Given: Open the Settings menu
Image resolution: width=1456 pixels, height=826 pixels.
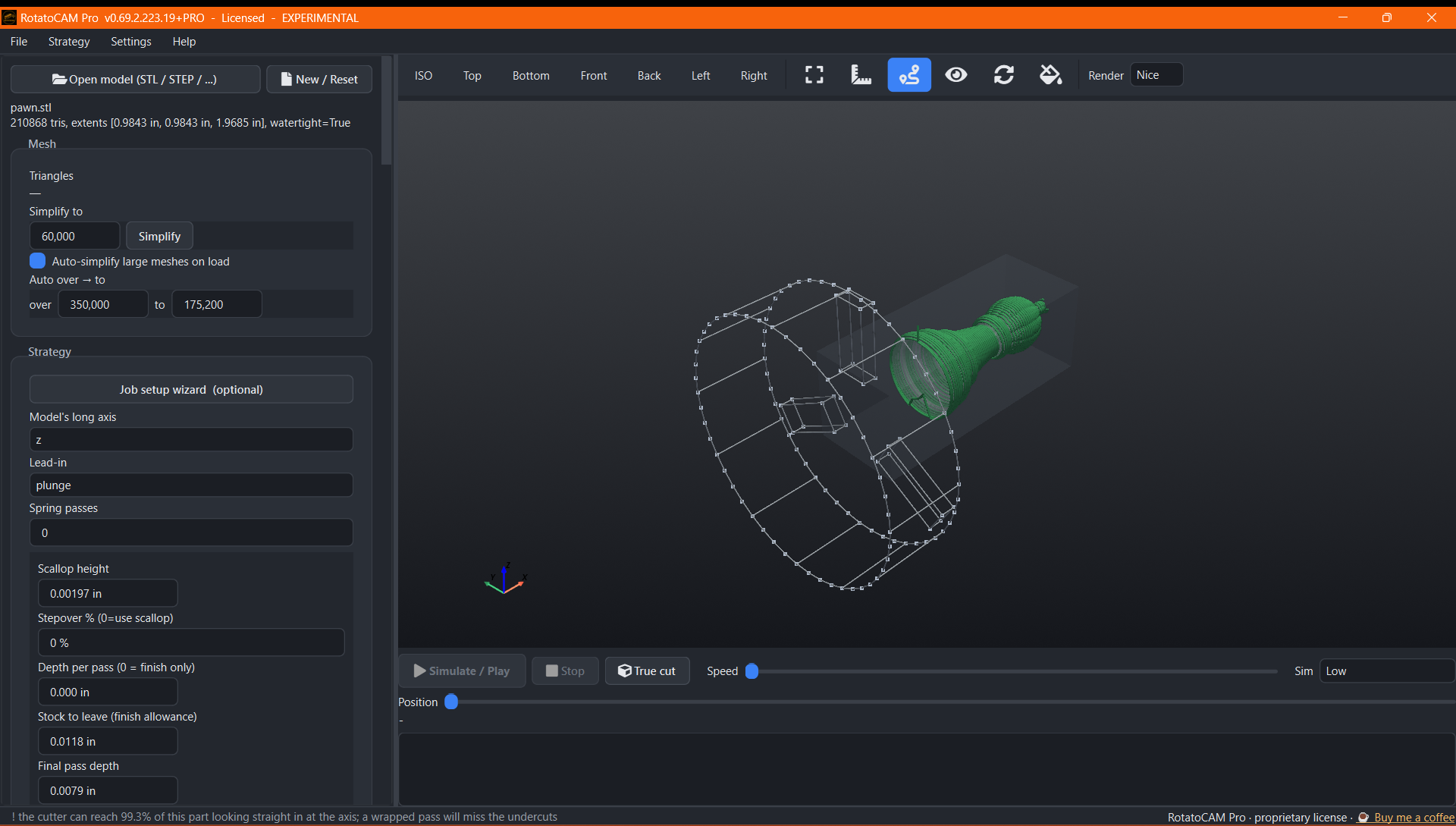Looking at the screenshot, I should pos(131,42).
